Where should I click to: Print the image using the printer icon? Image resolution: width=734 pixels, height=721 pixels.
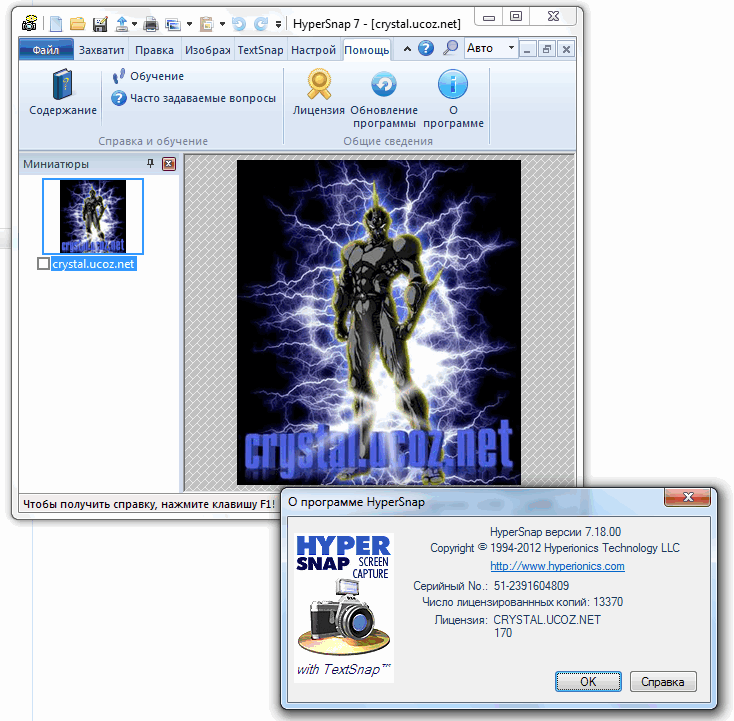151,23
